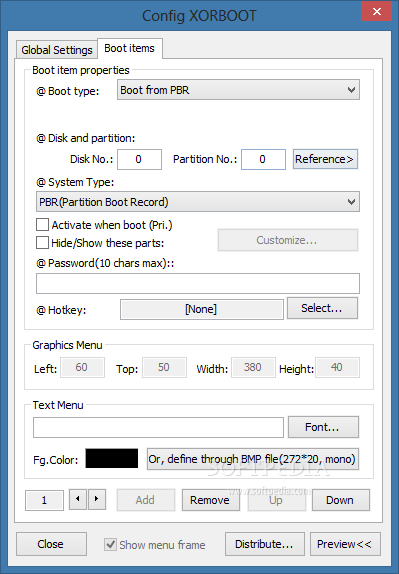Click the Partition No. input field
399x574 pixels.
pyautogui.click(x=263, y=159)
